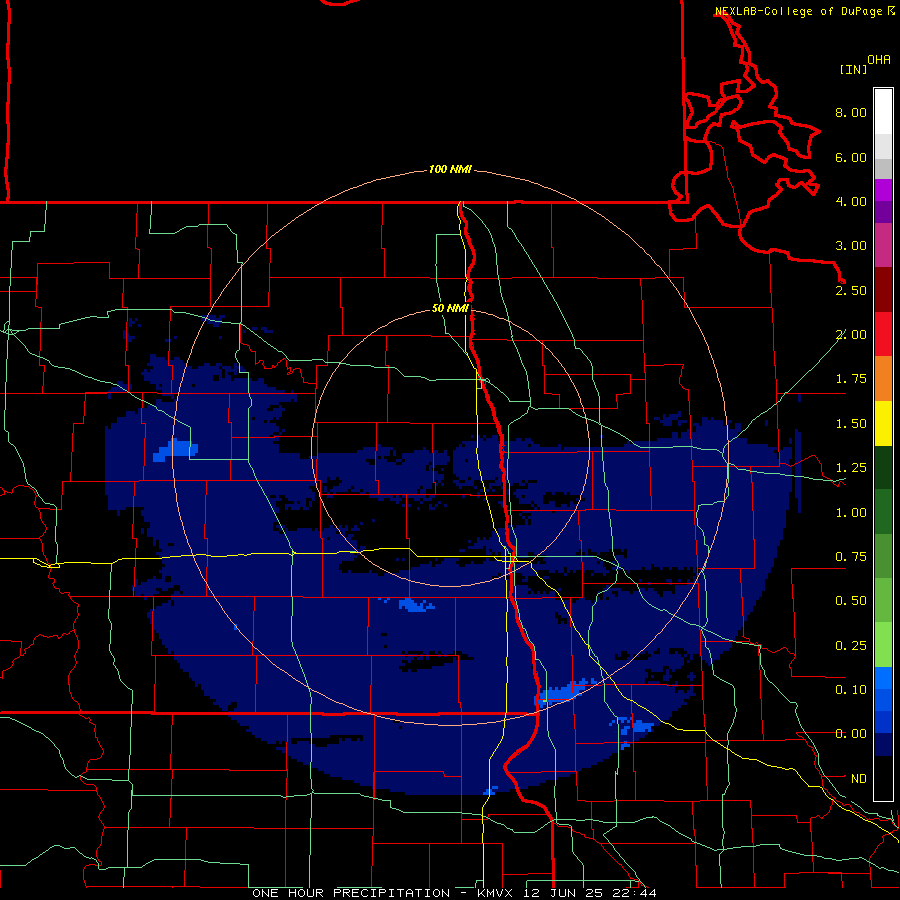Select the bright red swatch in the legend
Viewport: 900px width, 900px height.
[883, 334]
